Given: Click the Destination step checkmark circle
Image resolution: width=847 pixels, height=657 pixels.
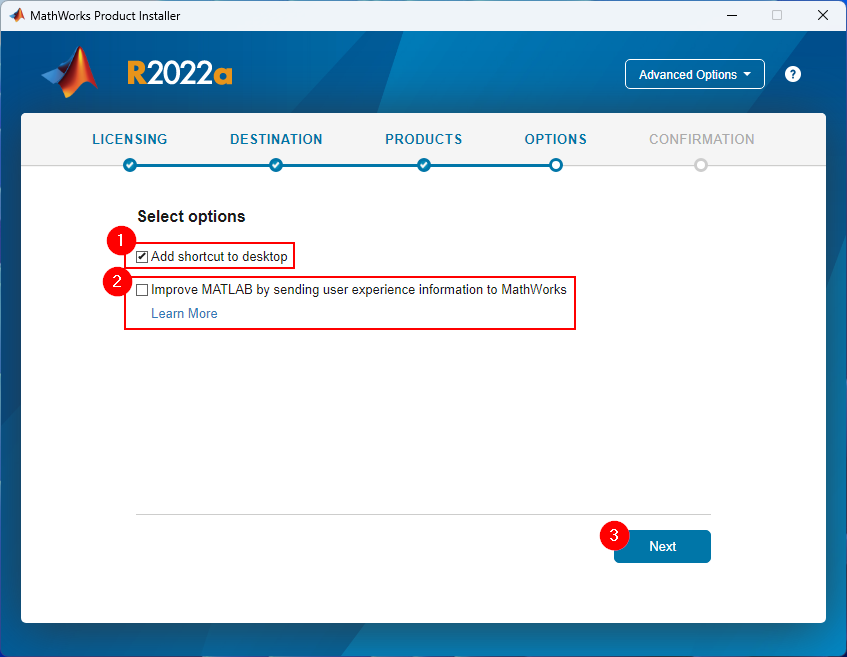Looking at the screenshot, I should click(276, 165).
